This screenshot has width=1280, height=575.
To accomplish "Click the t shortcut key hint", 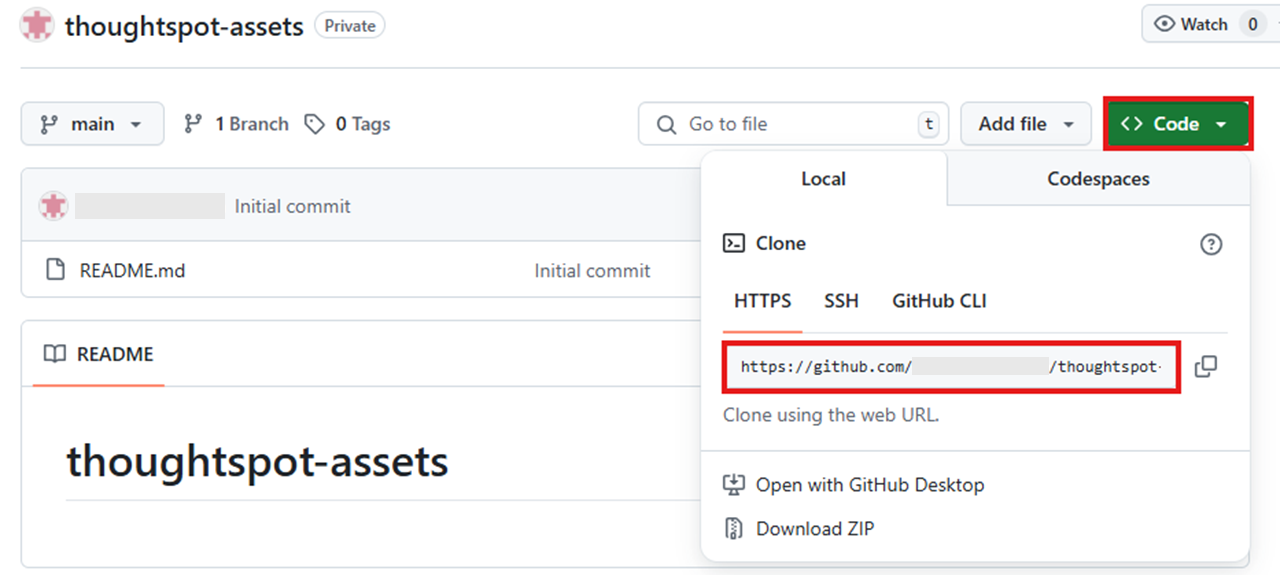I will [x=929, y=124].
